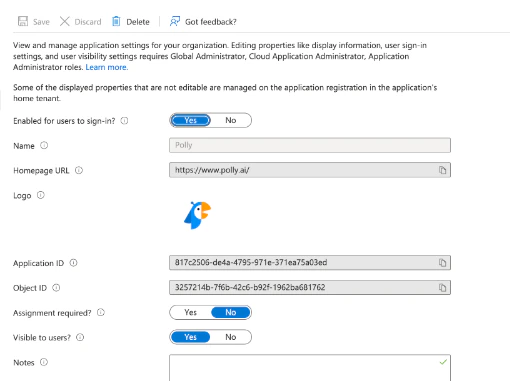The height and width of the screenshot is (381, 510).
Task: Click the Discard X icon
Action: click(x=64, y=21)
